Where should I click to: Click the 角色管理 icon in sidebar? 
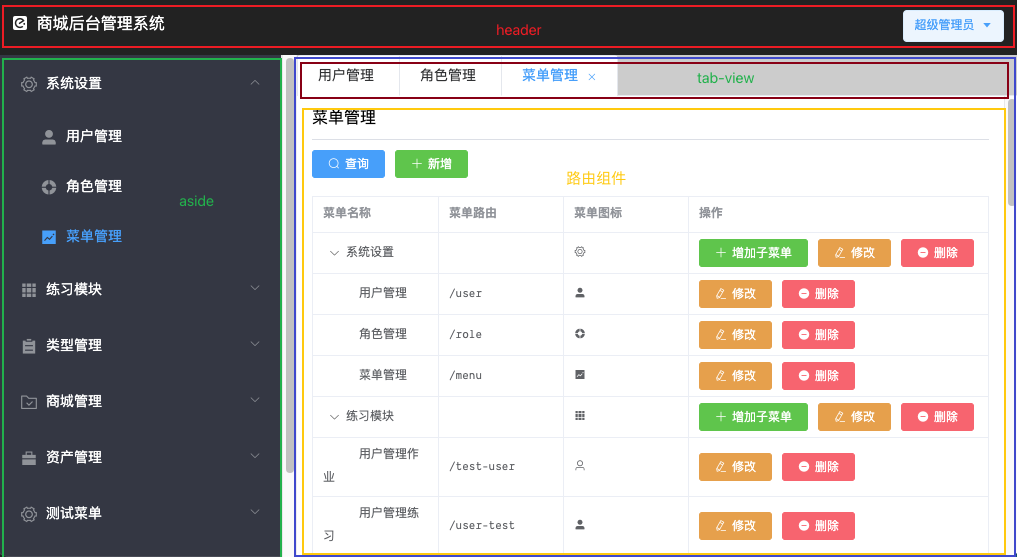[49, 187]
